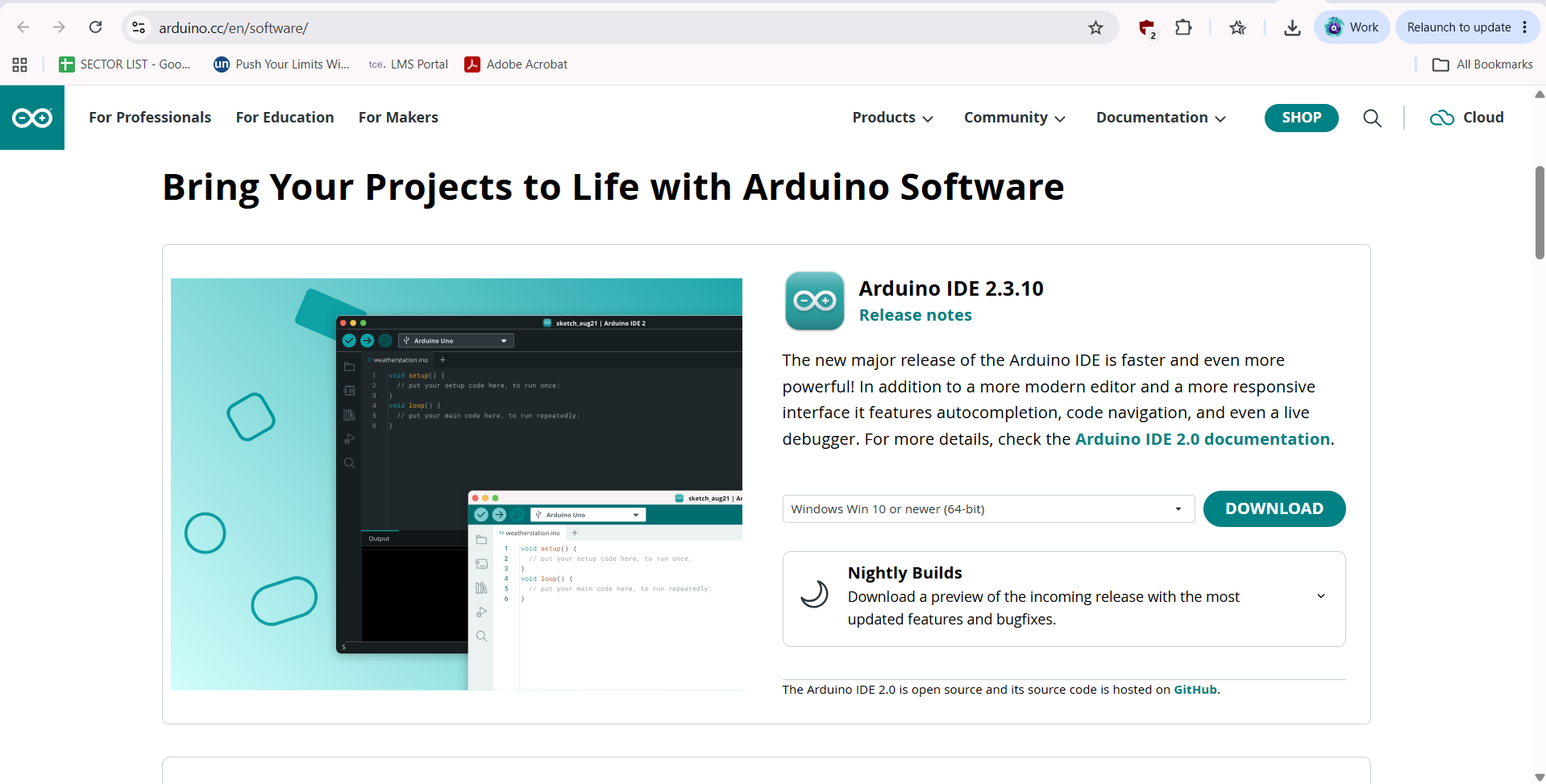This screenshot has width=1546, height=784.
Task: Click the Arduino logo home icon
Action: coord(32,118)
